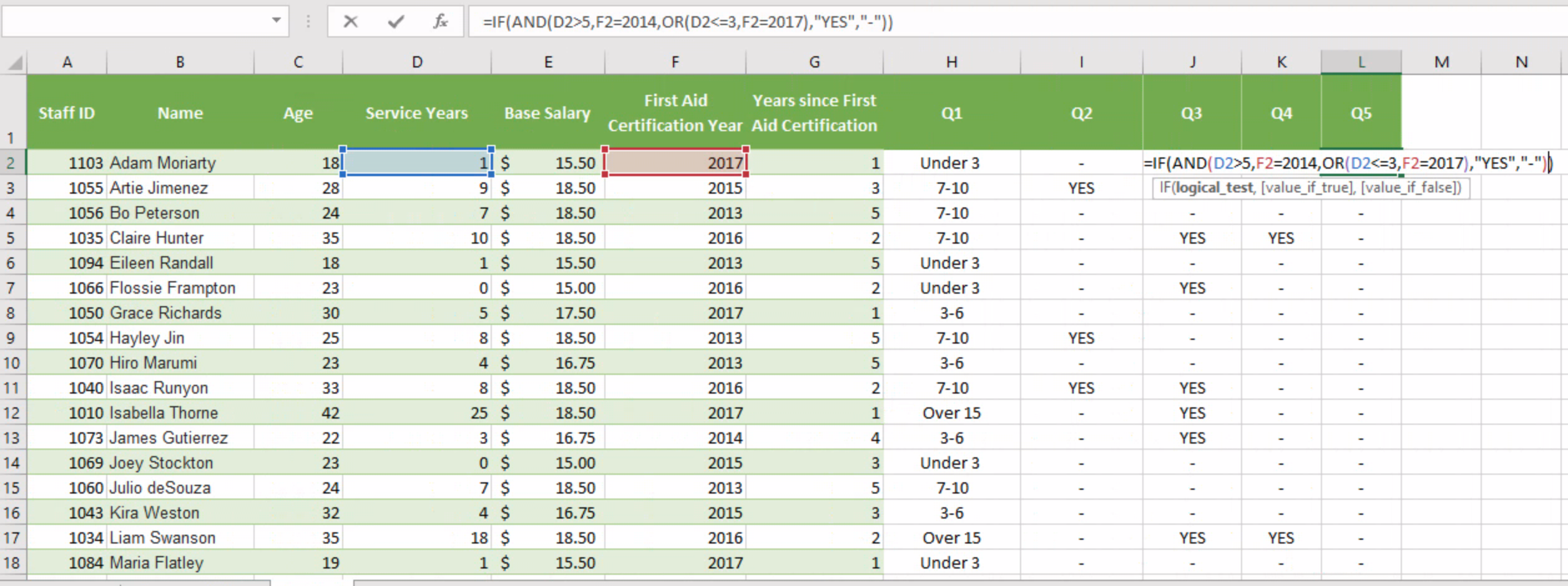The image size is (1568, 586).
Task: Confirm the formula with the checkmark icon
Action: (x=396, y=22)
